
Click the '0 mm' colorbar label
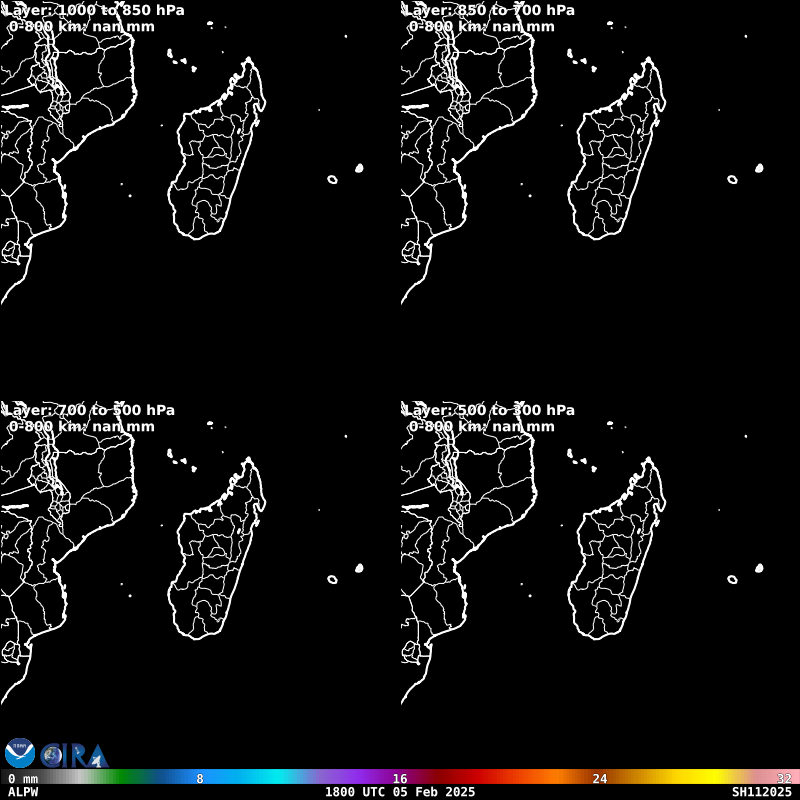[23, 779]
